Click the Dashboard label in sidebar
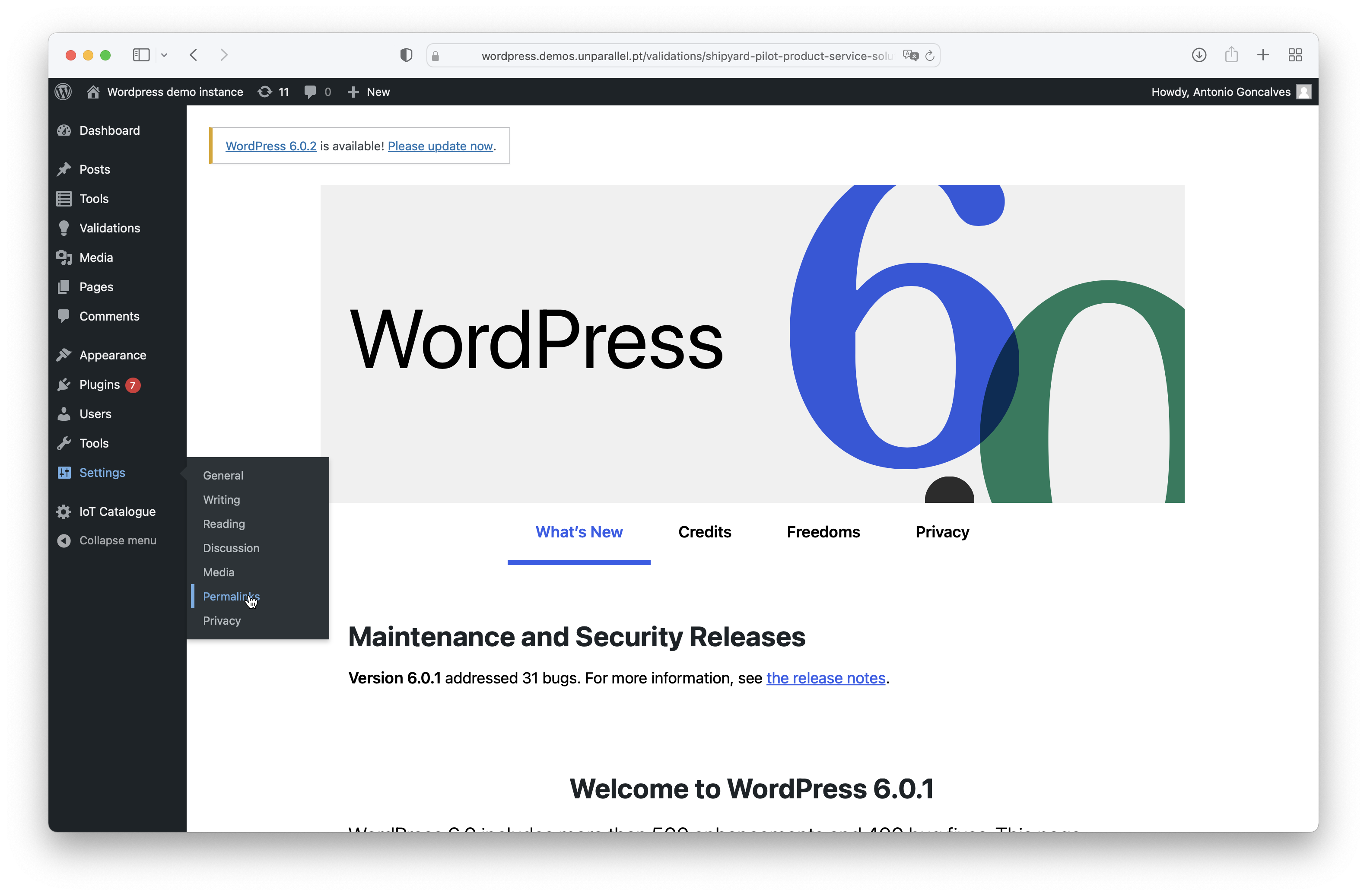This screenshot has height=896, width=1367. tap(110, 130)
